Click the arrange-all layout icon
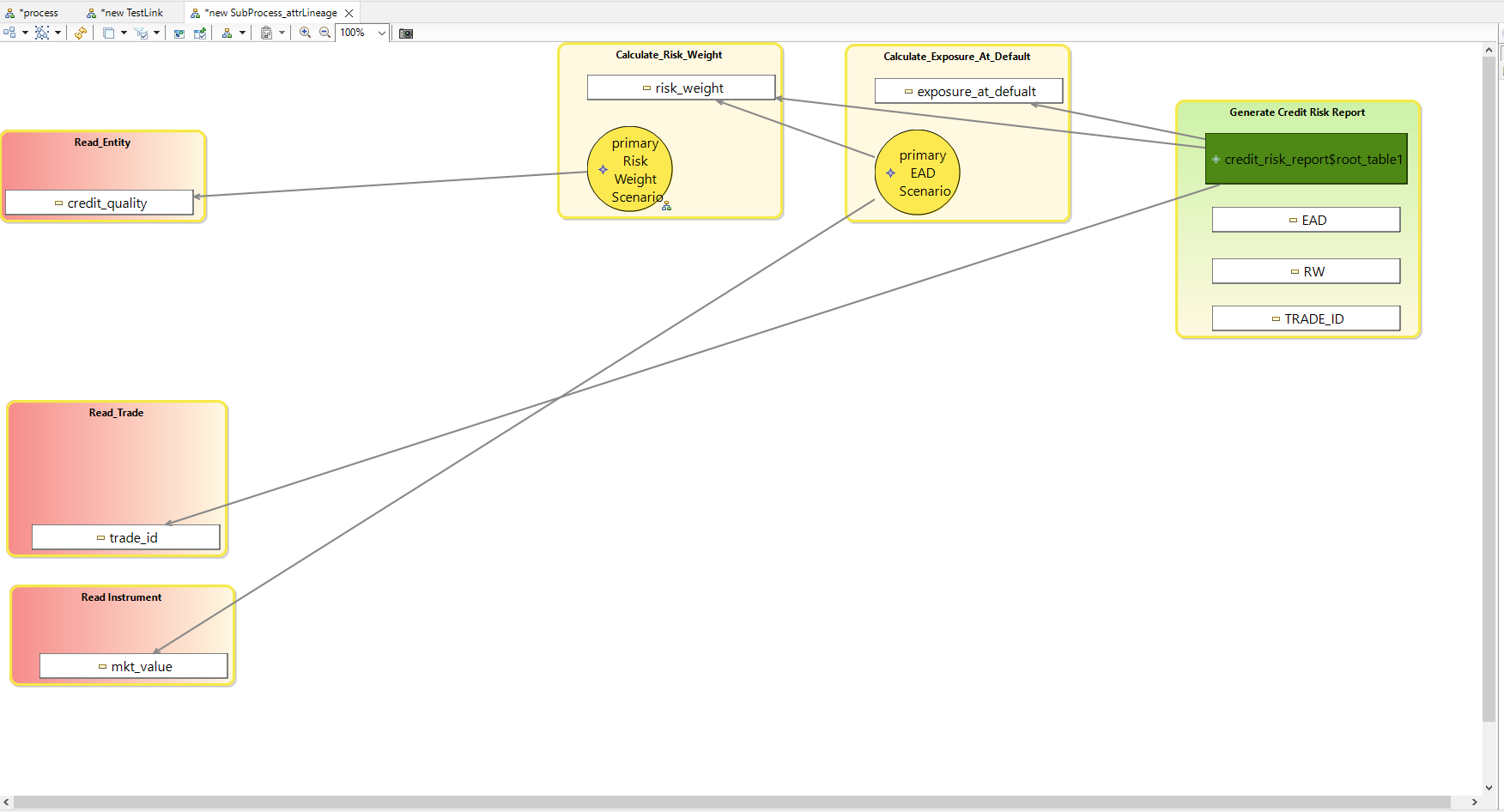 [x=9, y=33]
